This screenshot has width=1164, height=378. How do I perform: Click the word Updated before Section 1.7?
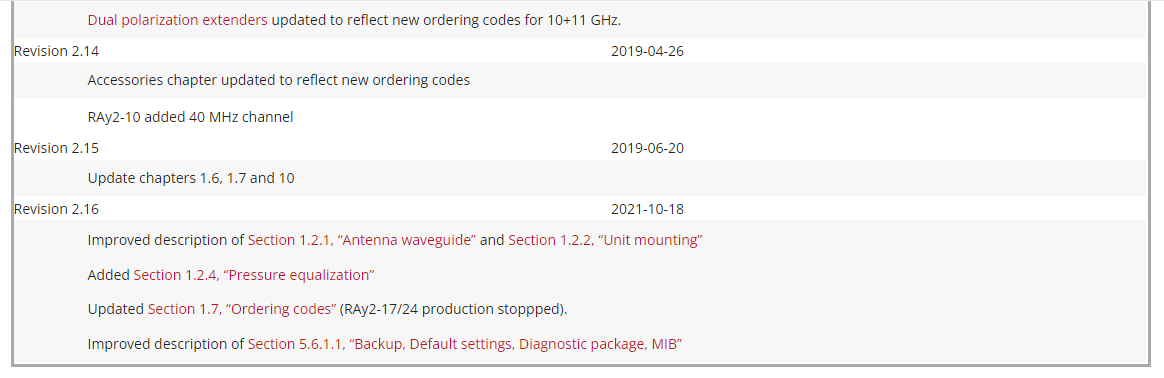(116, 309)
